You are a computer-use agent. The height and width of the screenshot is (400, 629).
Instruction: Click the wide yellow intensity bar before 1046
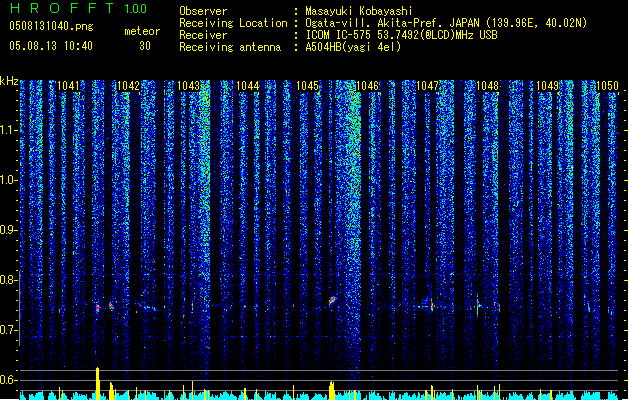(x=332, y=390)
